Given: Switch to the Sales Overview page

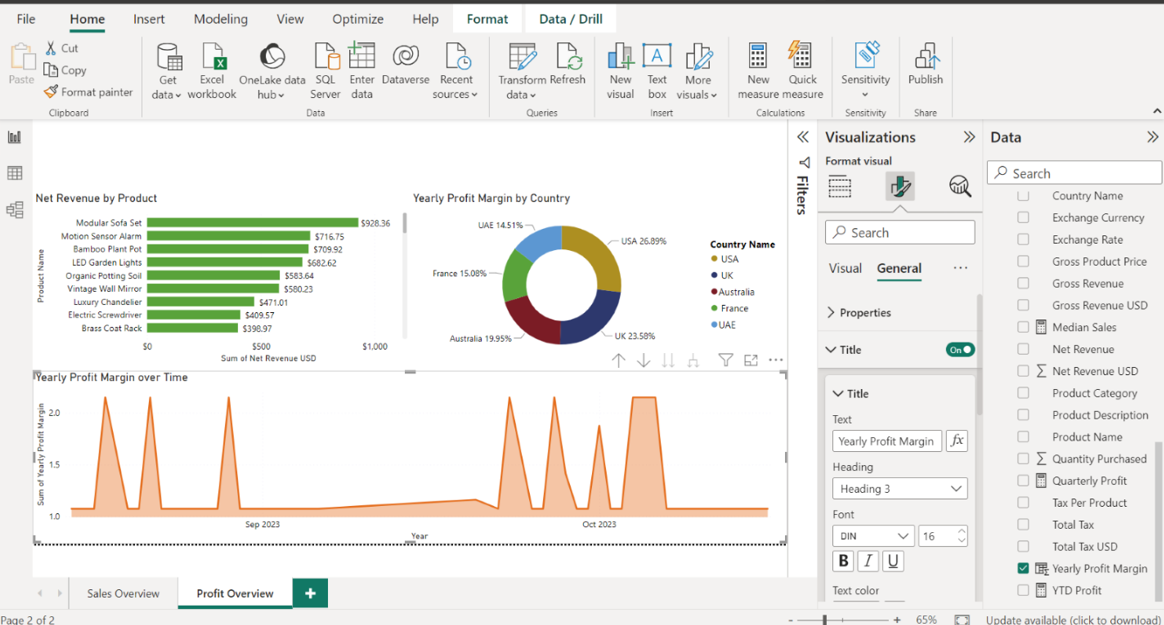Looking at the screenshot, I should click(x=123, y=593).
